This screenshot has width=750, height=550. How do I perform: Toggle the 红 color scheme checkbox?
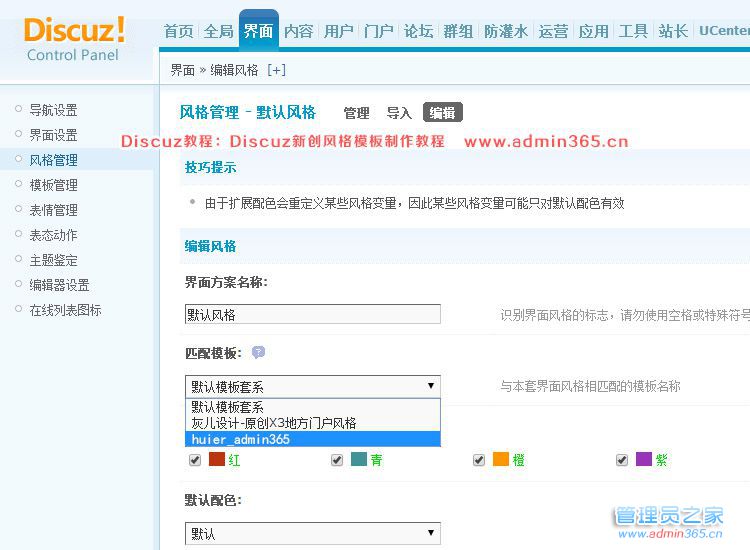tap(195, 460)
